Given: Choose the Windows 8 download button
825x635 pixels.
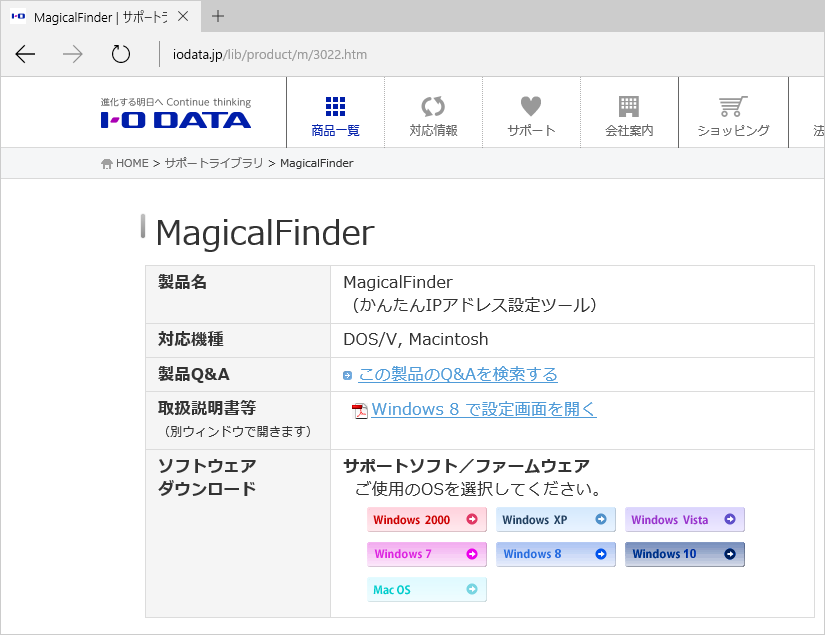Looking at the screenshot, I should pyautogui.click(x=556, y=555).
